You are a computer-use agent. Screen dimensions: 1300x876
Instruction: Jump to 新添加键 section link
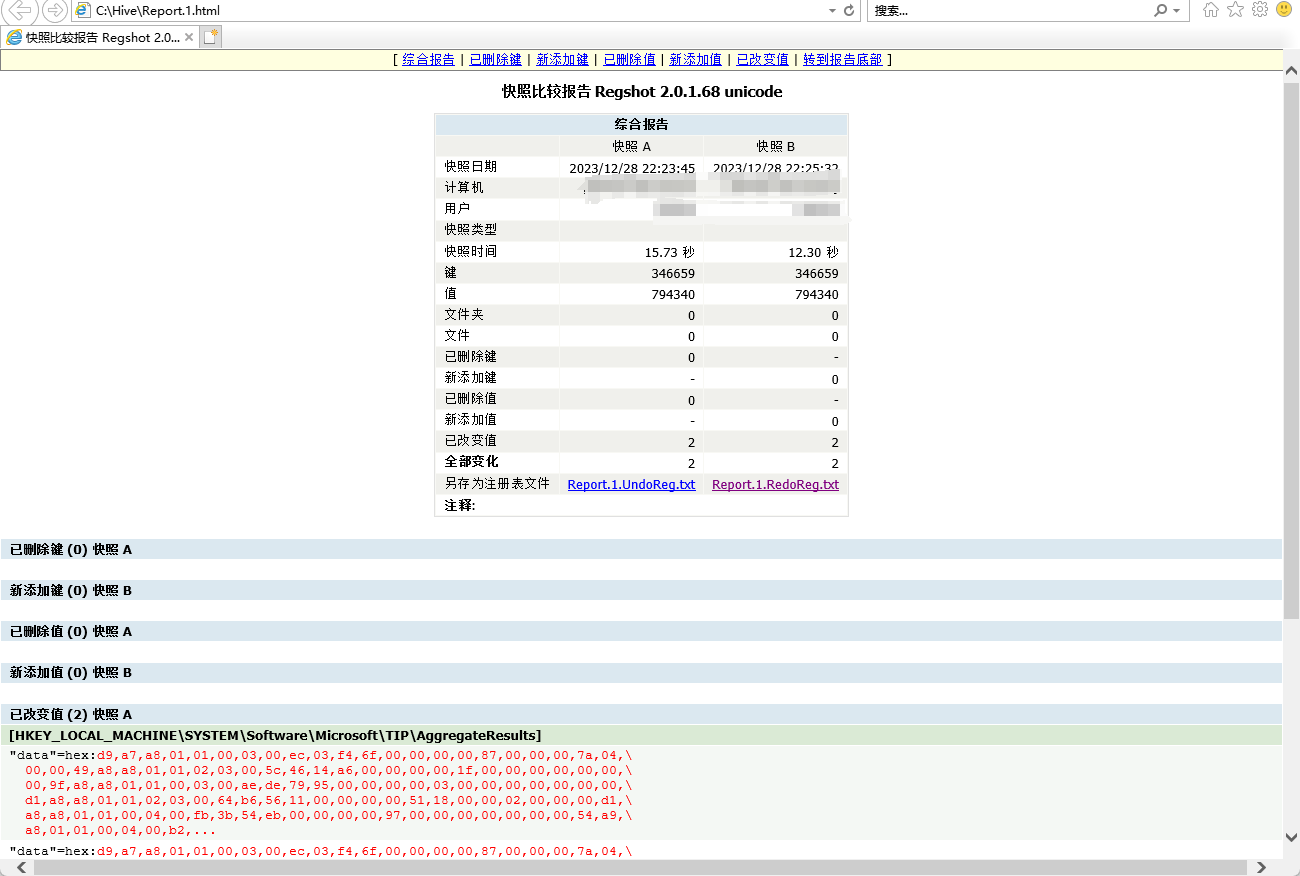tap(562, 60)
